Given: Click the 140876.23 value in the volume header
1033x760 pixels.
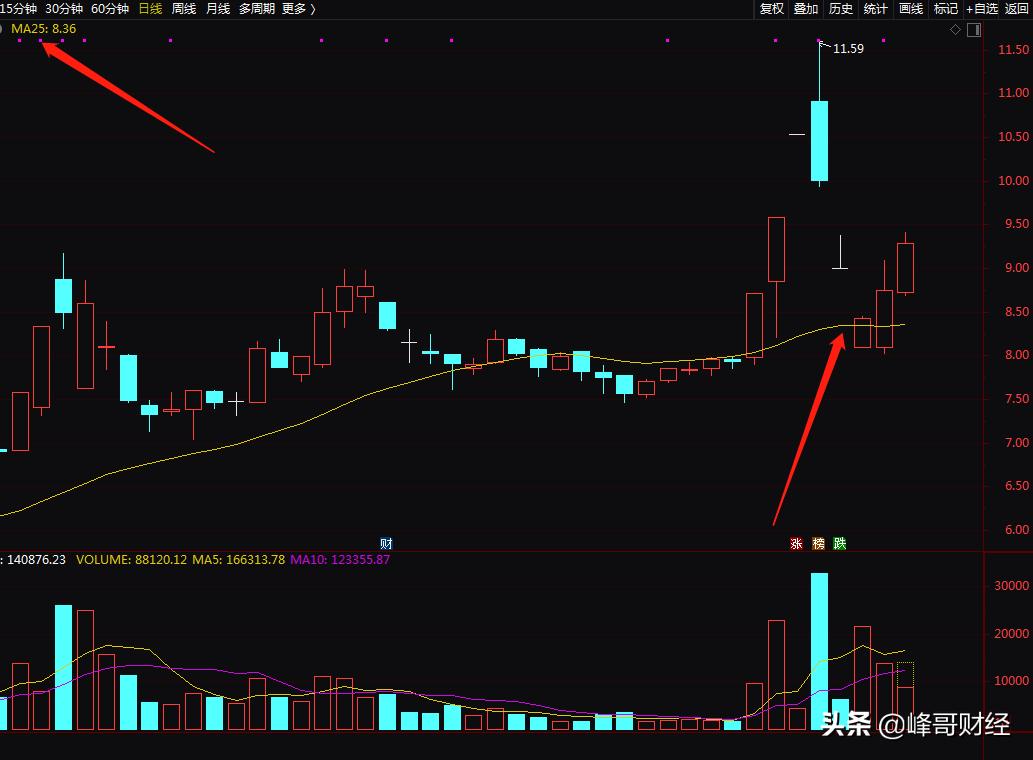Looking at the screenshot, I should tap(36, 560).
